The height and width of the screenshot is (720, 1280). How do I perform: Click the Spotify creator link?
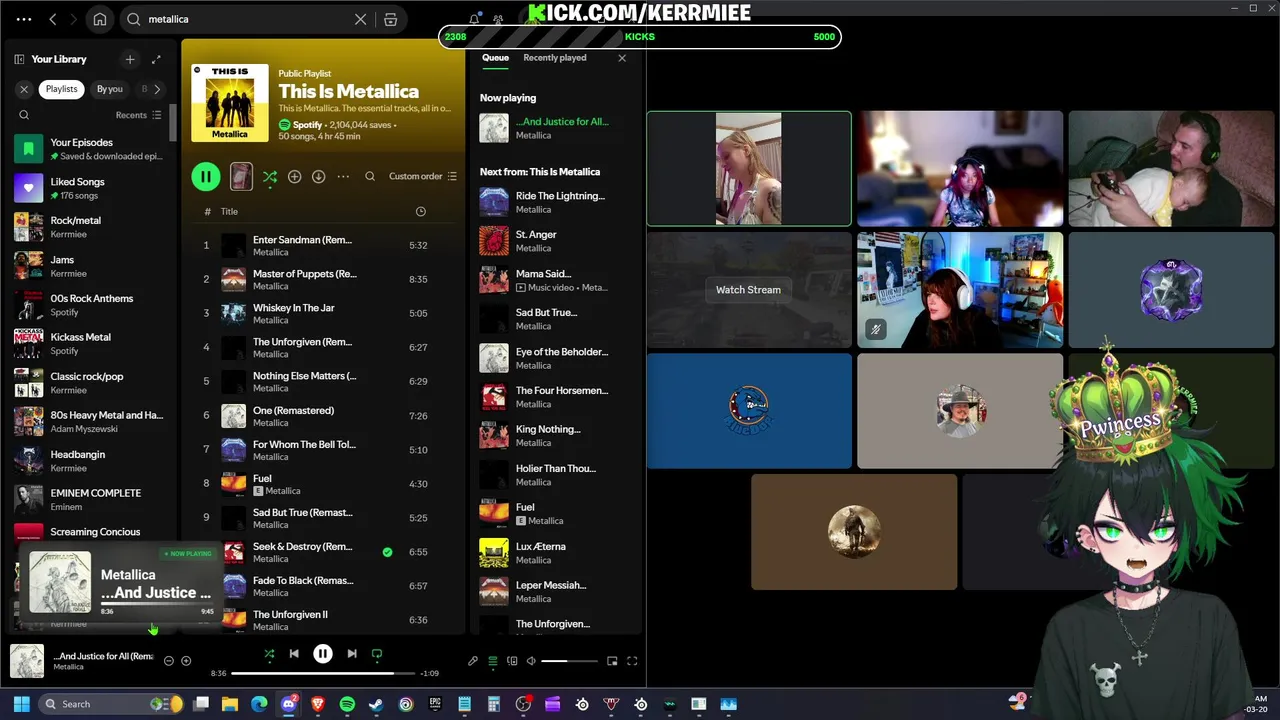click(x=308, y=125)
